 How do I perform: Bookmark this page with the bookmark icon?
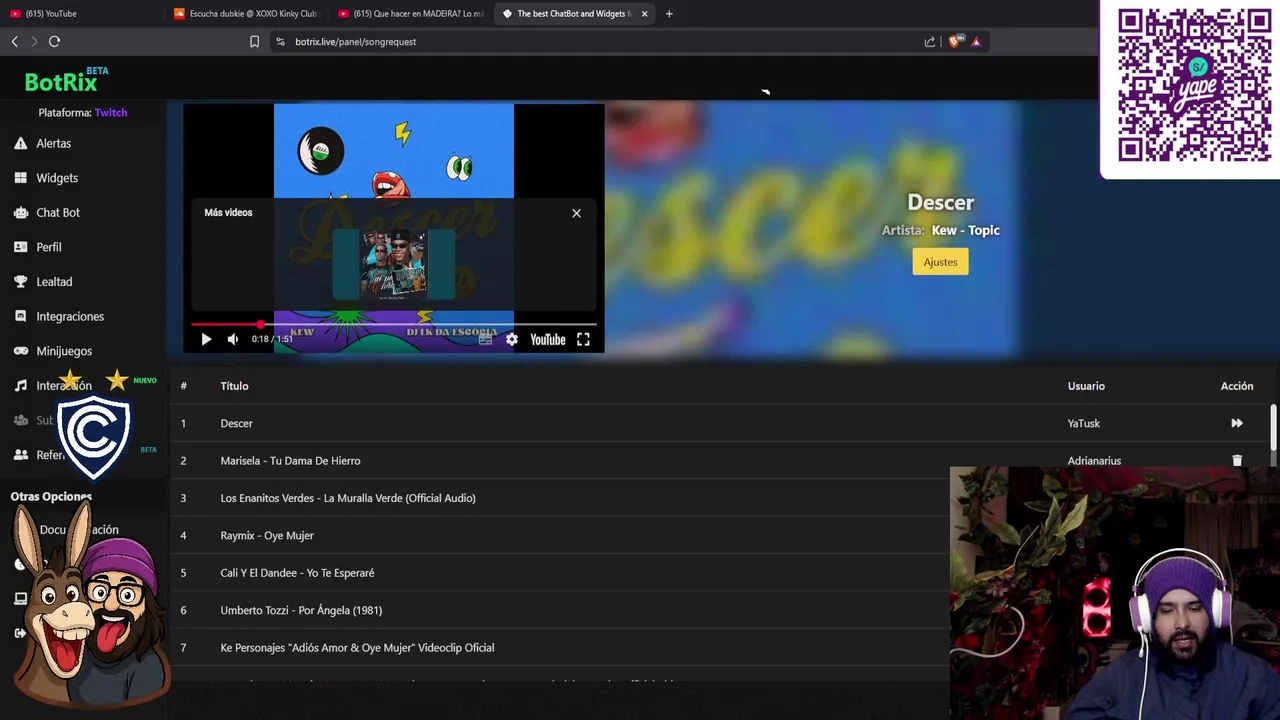tap(254, 41)
